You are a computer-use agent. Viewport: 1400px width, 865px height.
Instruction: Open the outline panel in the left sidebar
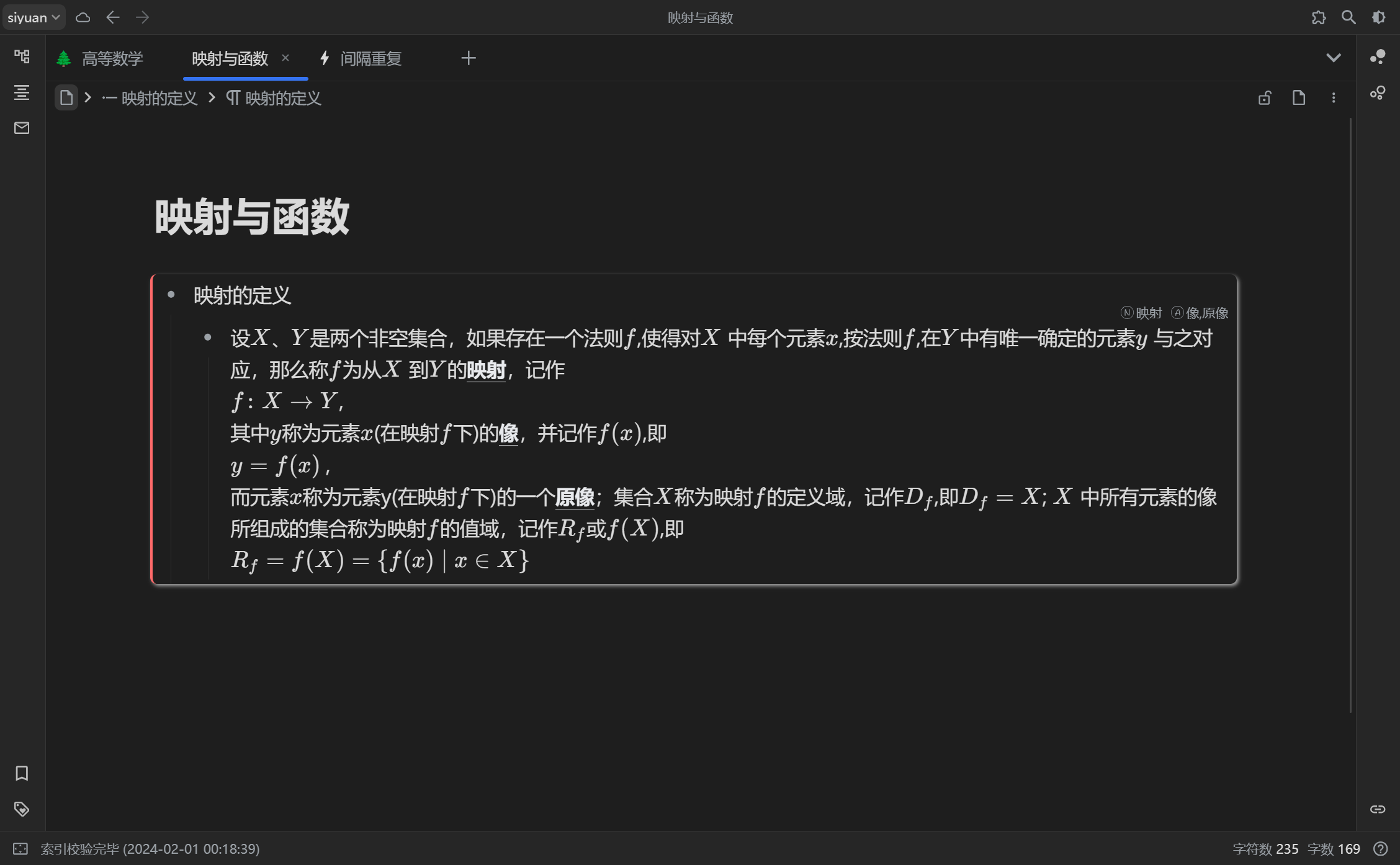[x=22, y=92]
